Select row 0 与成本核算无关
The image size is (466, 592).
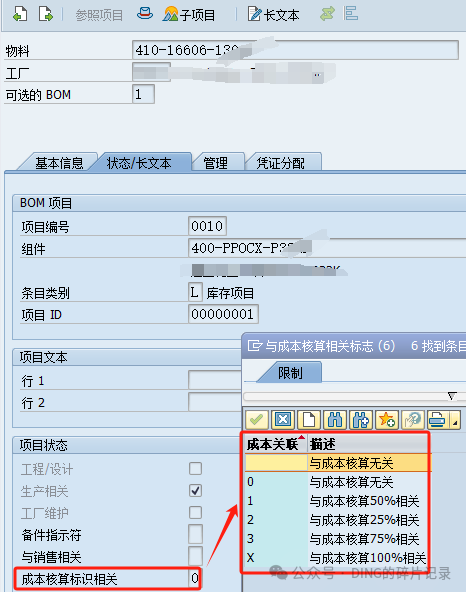tap(337, 482)
